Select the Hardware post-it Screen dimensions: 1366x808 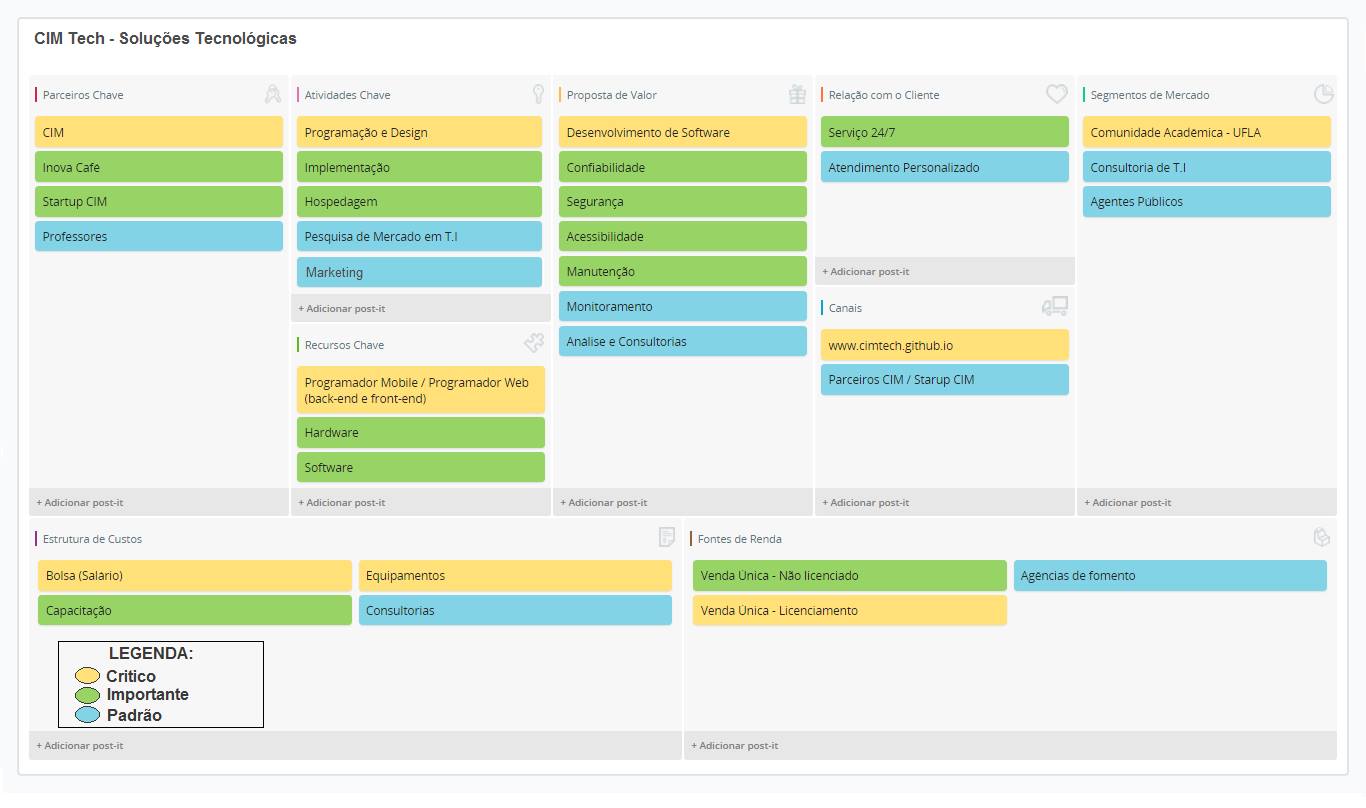point(421,432)
